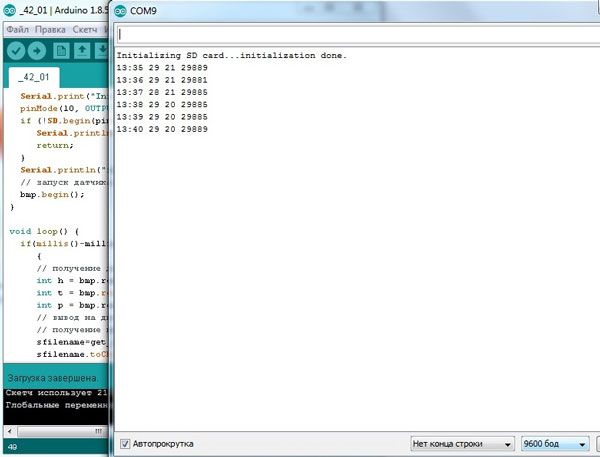Select the _42_01 sketch tab
The width and height of the screenshot is (600, 457).
pyautogui.click(x=34, y=78)
